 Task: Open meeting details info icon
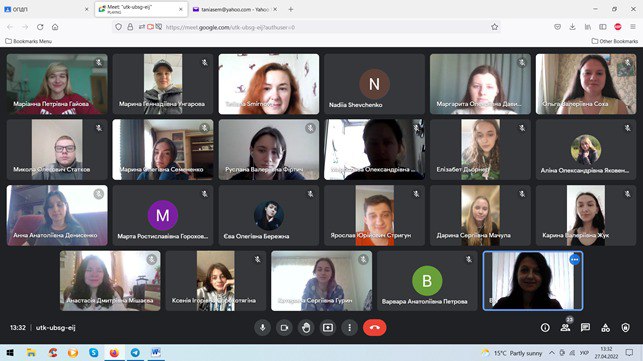[x=545, y=327]
